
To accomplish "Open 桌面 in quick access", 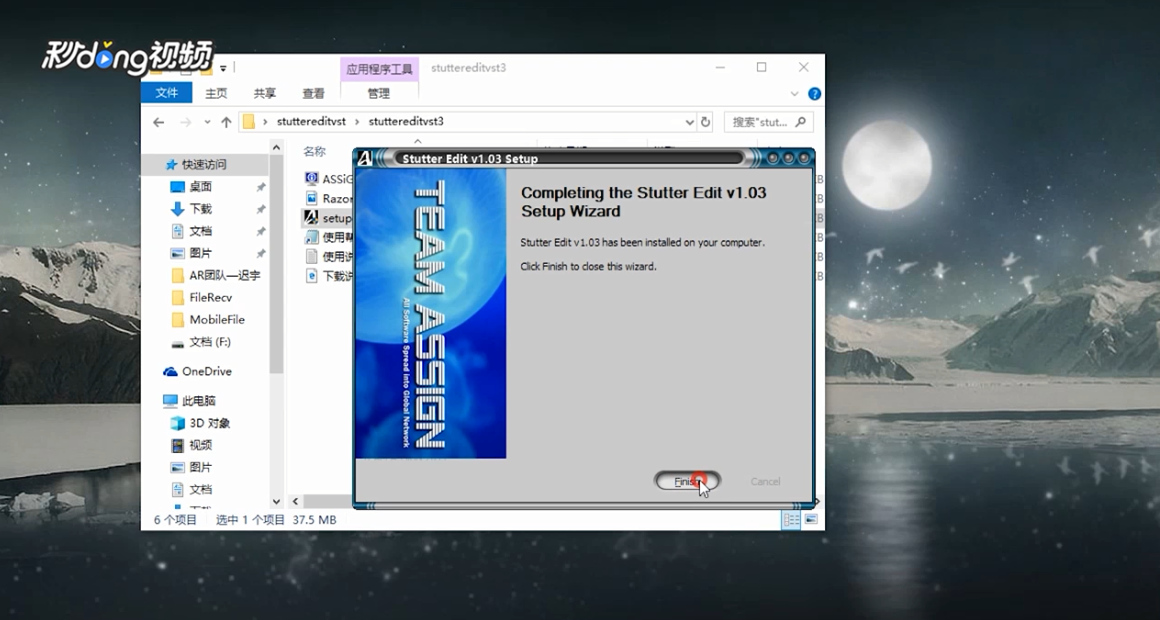I will [x=200, y=186].
